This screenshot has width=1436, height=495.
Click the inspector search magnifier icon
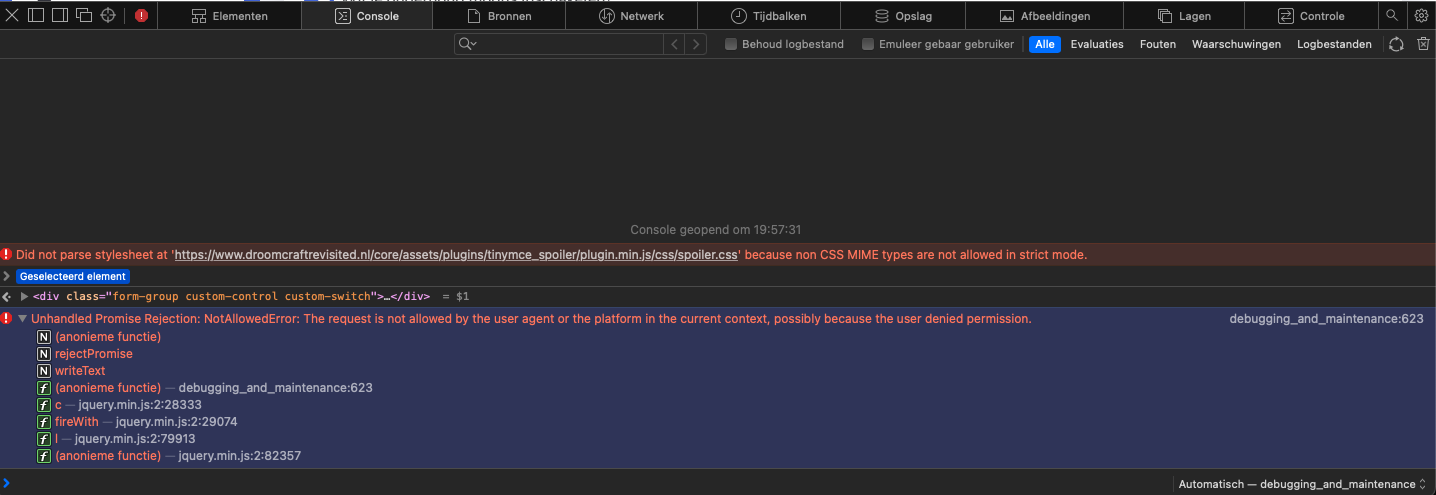pyautogui.click(x=1391, y=15)
